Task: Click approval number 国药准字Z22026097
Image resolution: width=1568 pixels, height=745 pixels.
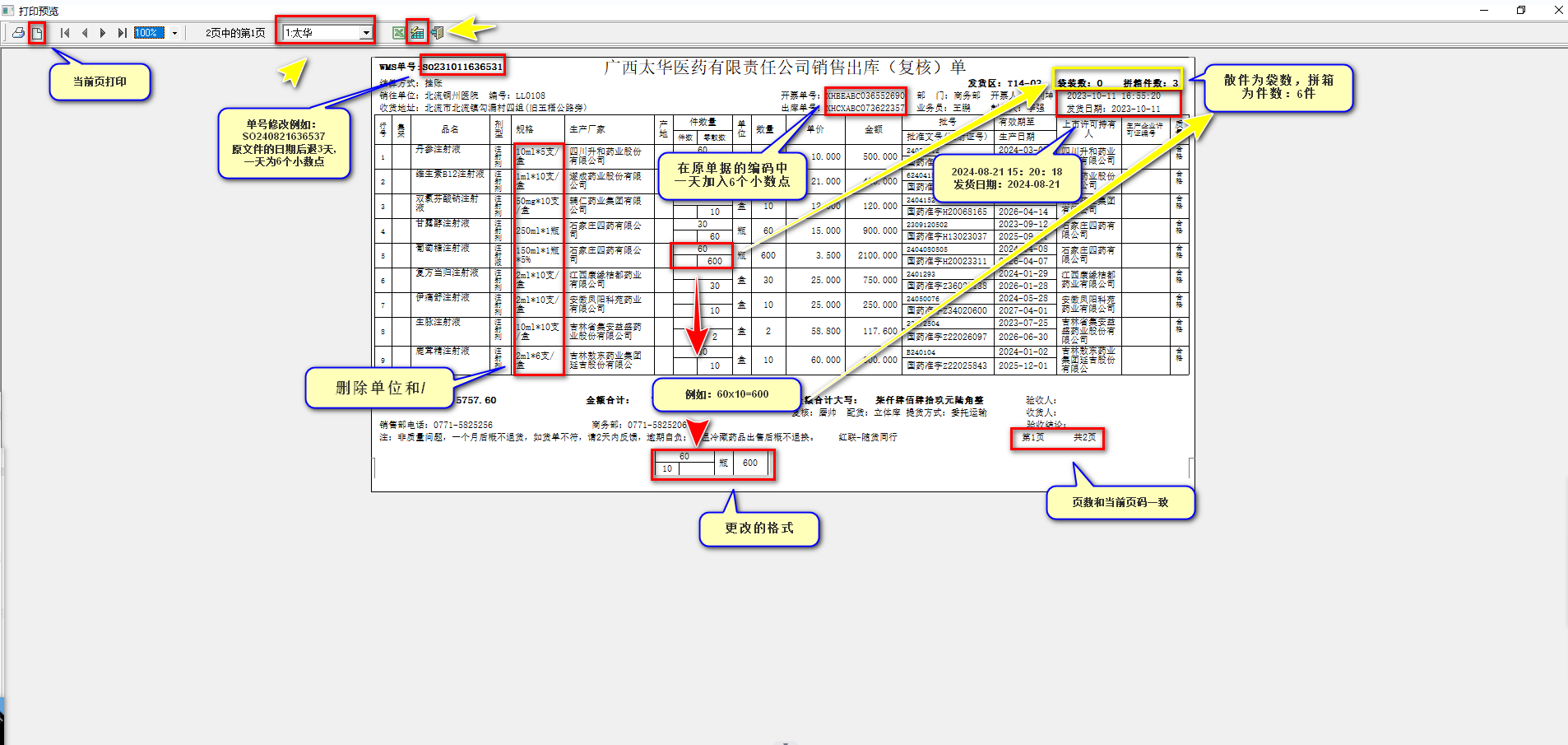Action: (x=947, y=338)
